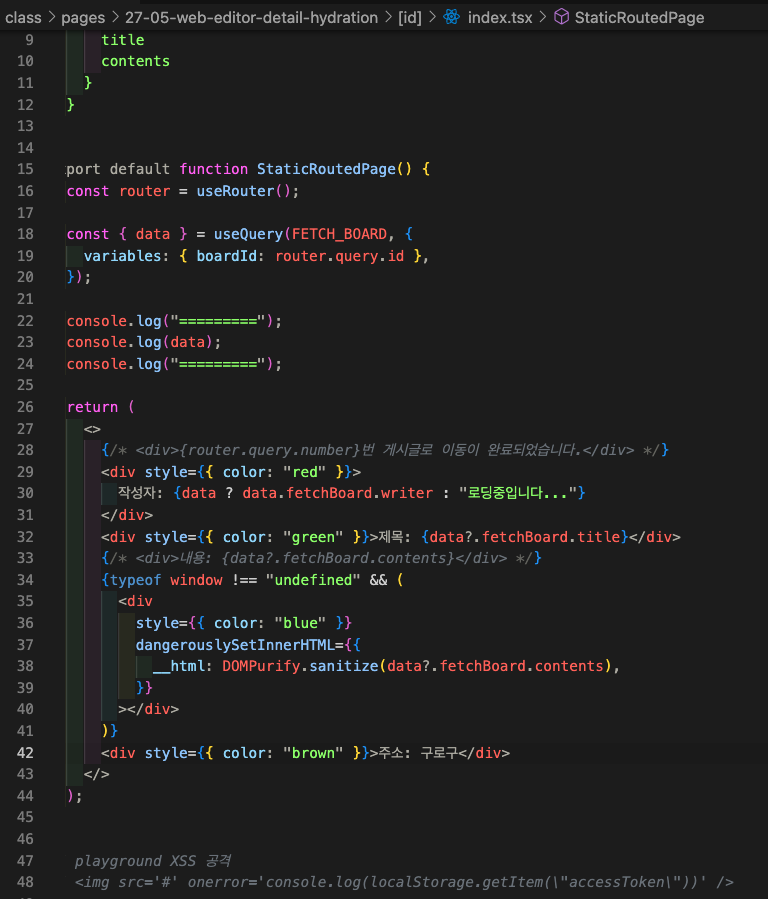The image size is (768, 899).
Task: Click 'dangerouslySetInnerHTML' attribute
Action: (x=235, y=645)
